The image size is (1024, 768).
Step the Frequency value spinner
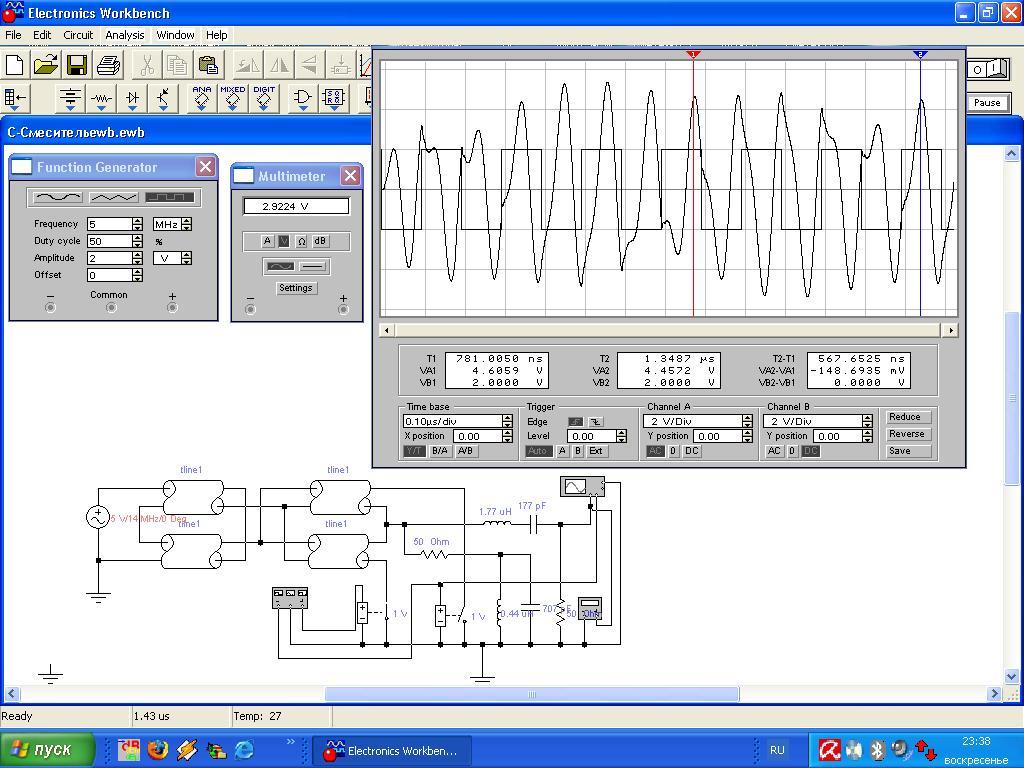click(137, 224)
